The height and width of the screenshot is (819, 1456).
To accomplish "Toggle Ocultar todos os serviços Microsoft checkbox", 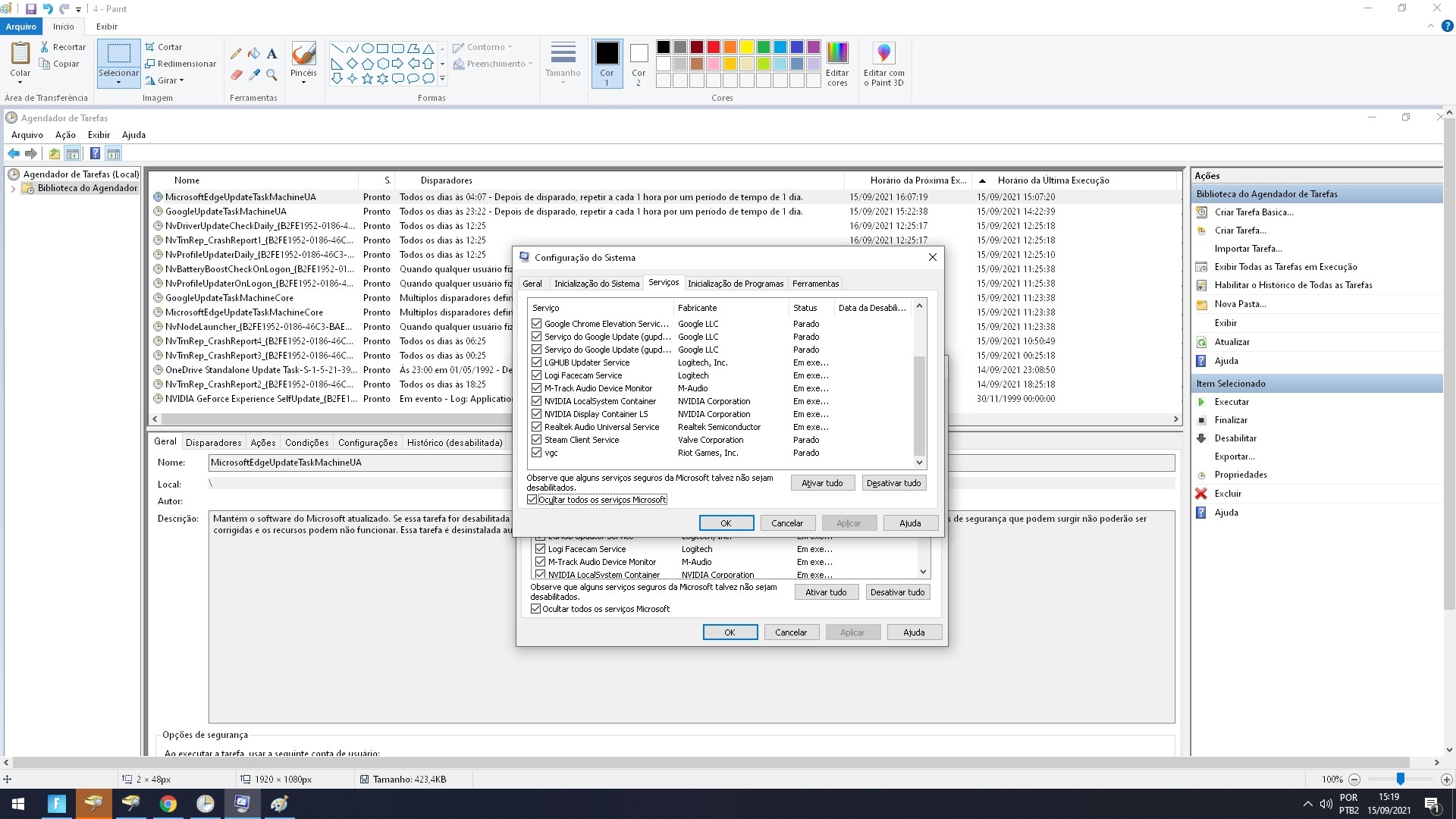I will pyautogui.click(x=532, y=500).
